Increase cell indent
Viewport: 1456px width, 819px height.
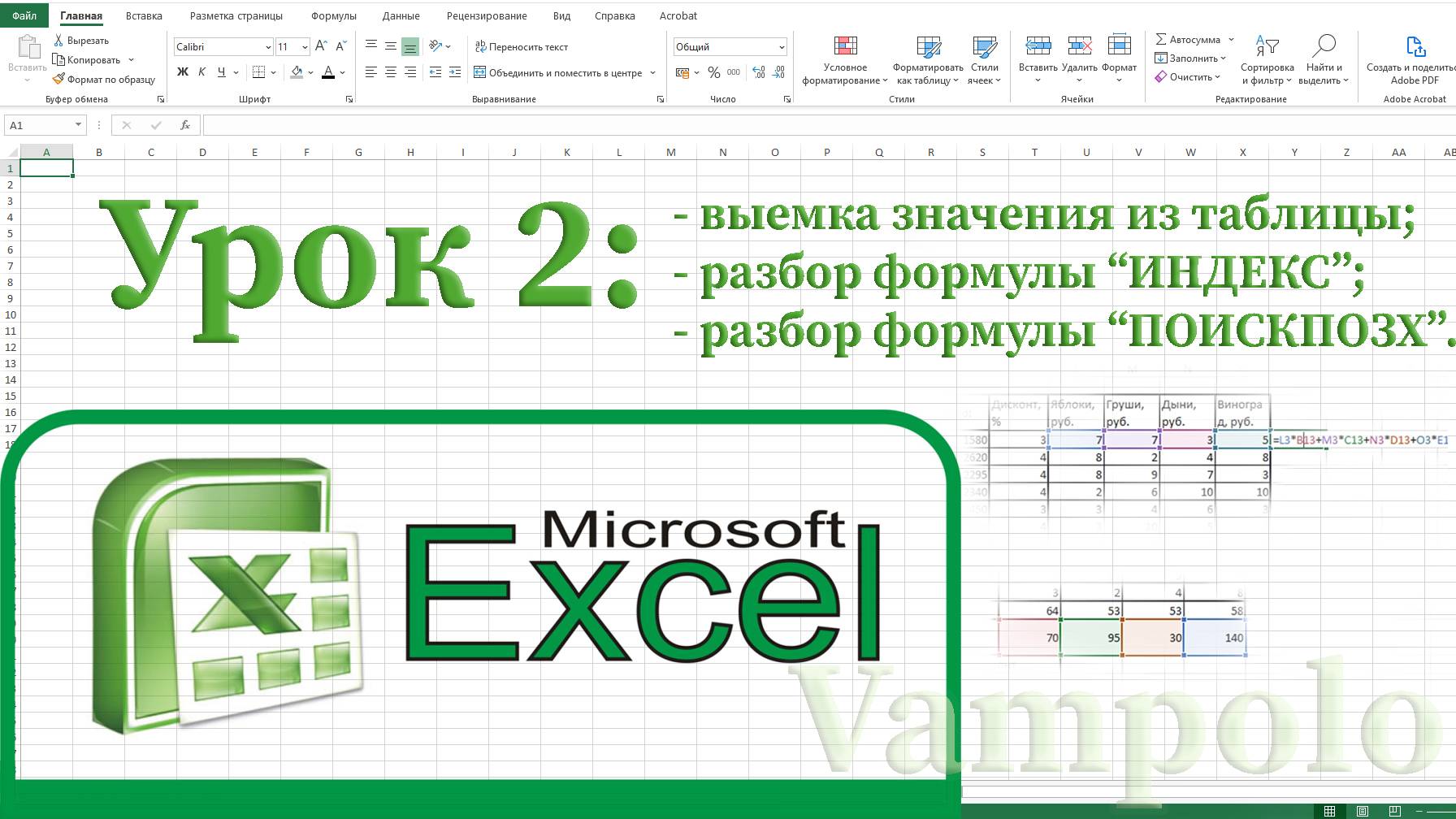tap(454, 72)
